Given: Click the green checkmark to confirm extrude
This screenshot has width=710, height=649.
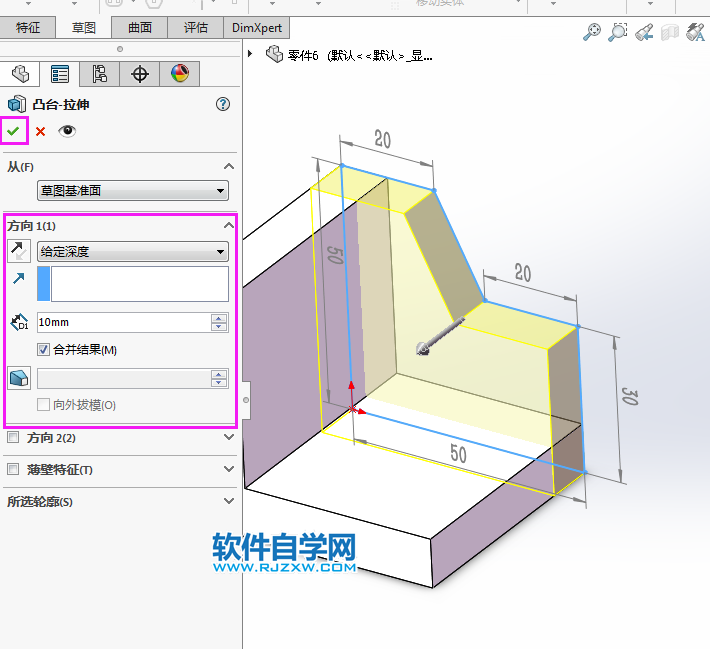Looking at the screenshot, I should tap(14, 131).
